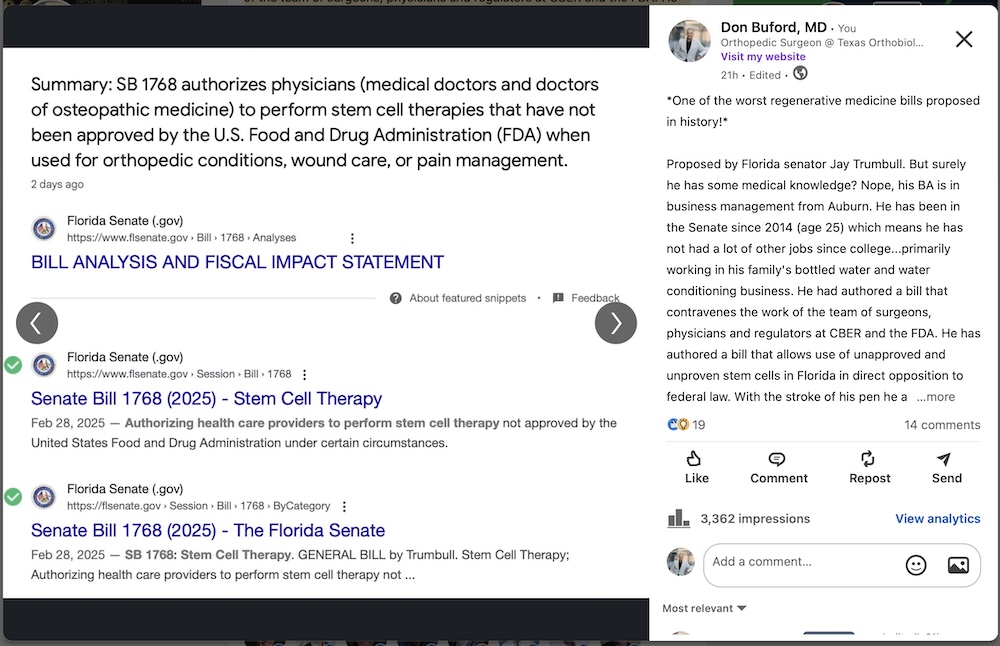Click the 'Summary: SB 1768 authorizes physicians' snippet
Viewport: 1000px width, 646px height.
pos(315,122)
